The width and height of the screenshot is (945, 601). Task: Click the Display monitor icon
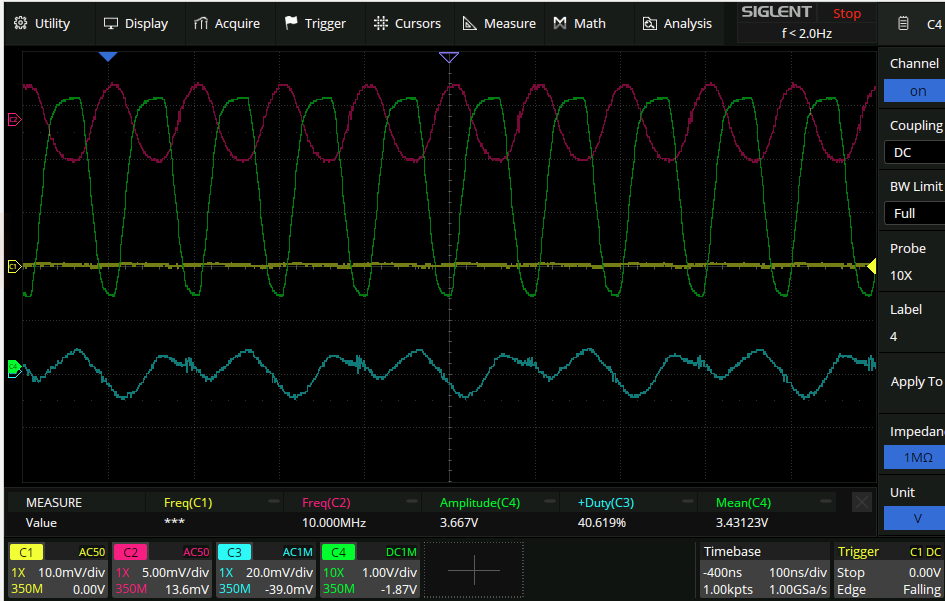pos(111,23)
